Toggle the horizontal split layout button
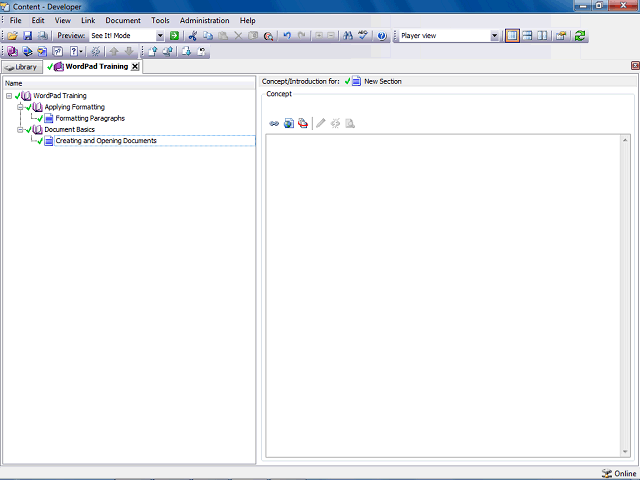Viewport: 640px width, 480px height. click(527, 36)
